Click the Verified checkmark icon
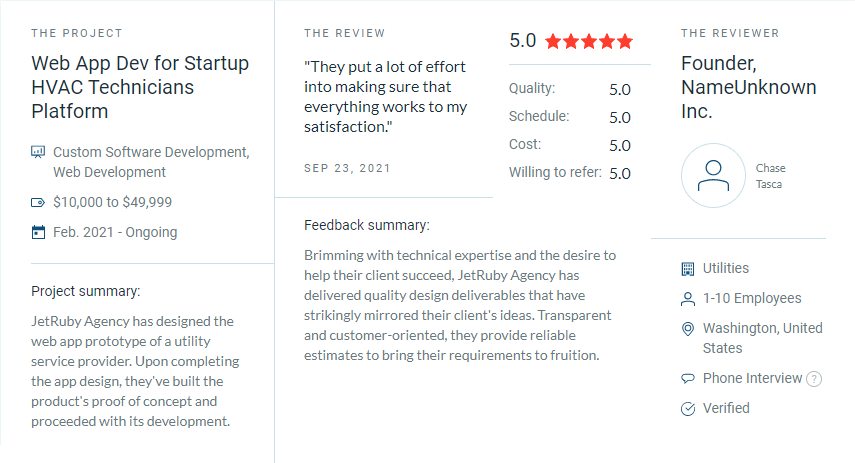 tap(687, 408)
